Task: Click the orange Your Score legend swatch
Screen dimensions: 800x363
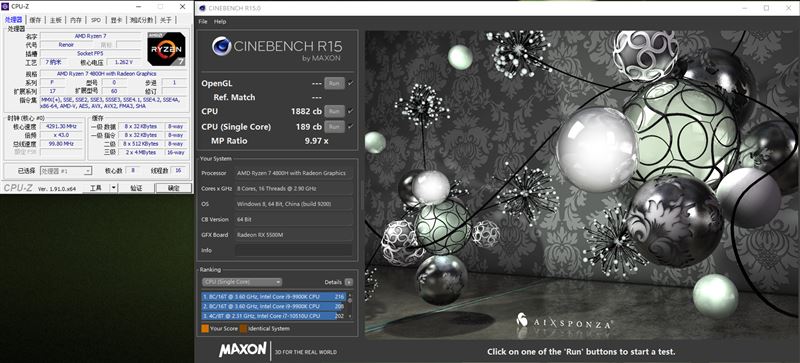Action: (x=205, y=329)
